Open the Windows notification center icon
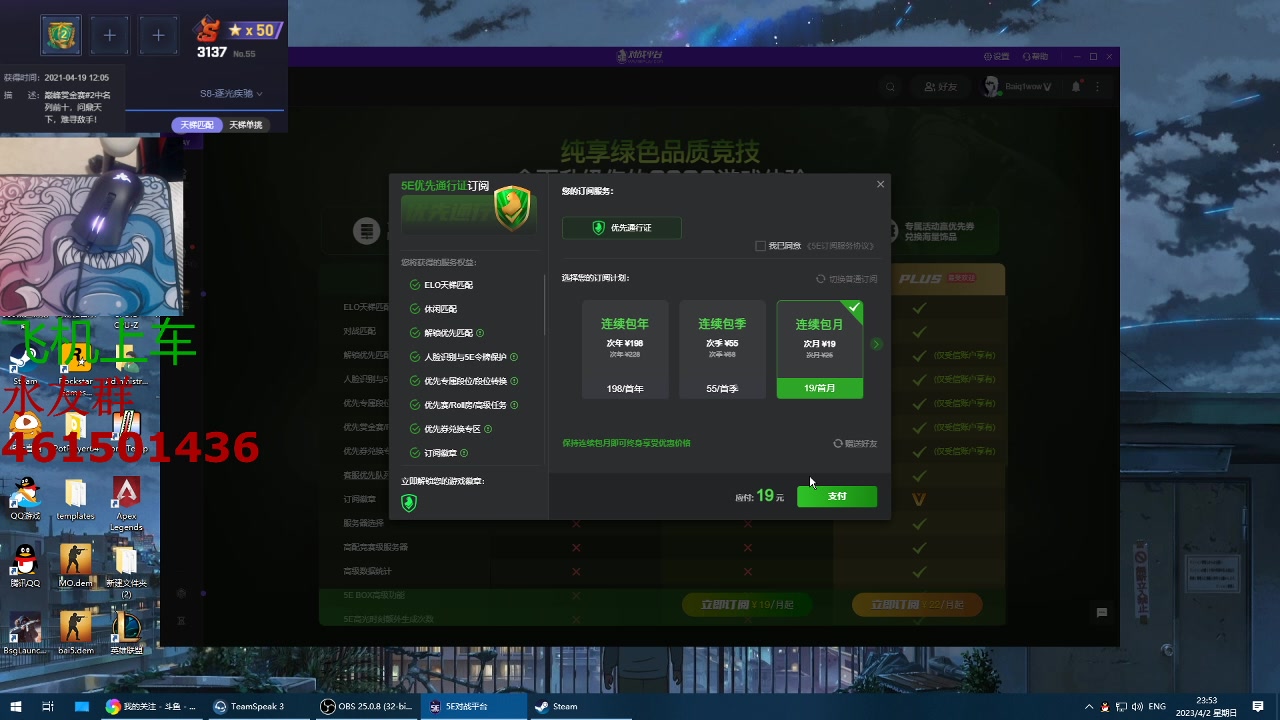The height and width of the screenshot is (720, 1280). [x=1258, y=706]
